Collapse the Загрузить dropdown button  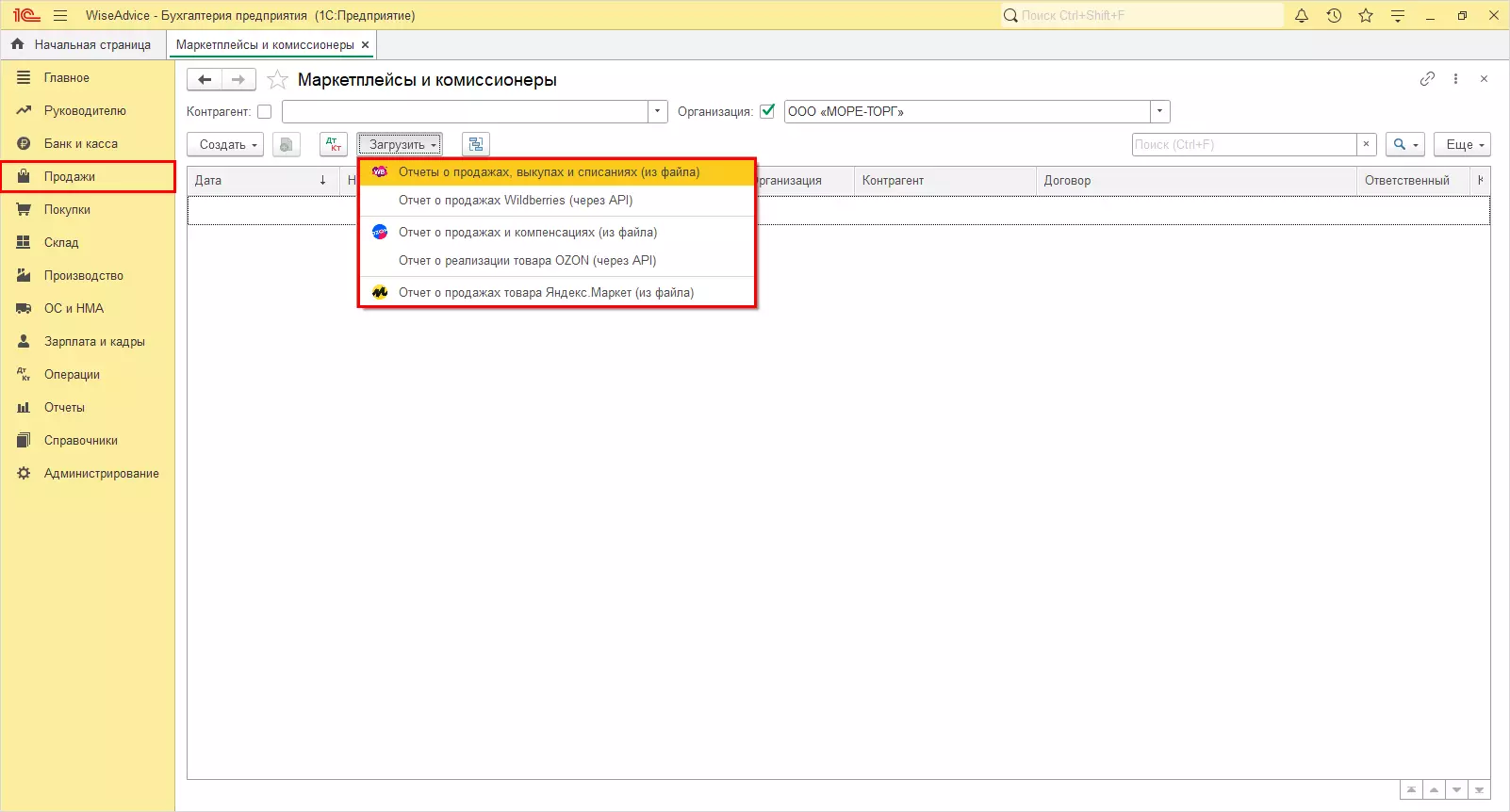(400, 144)
